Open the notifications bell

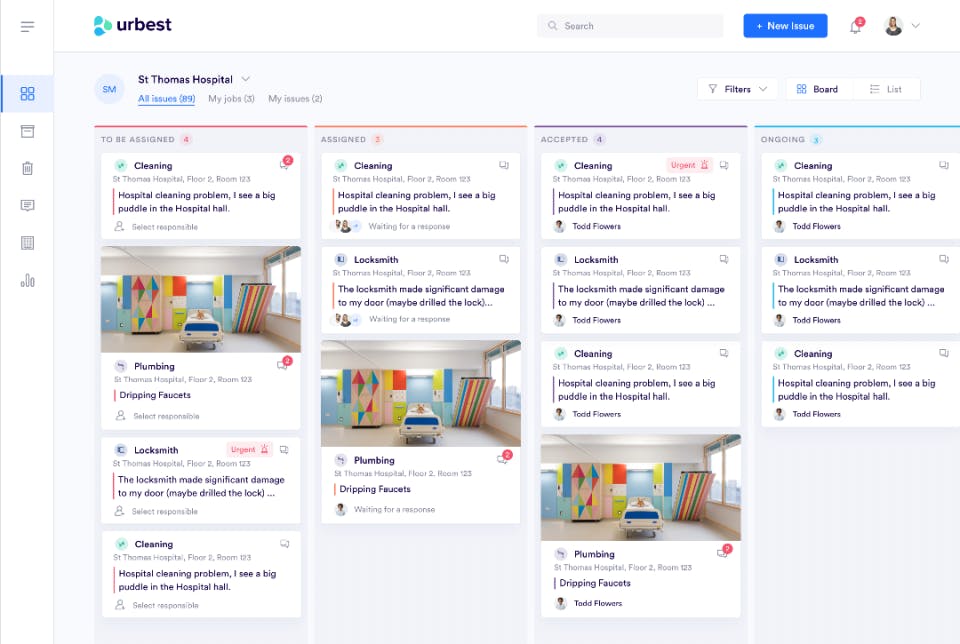(856, 26)
